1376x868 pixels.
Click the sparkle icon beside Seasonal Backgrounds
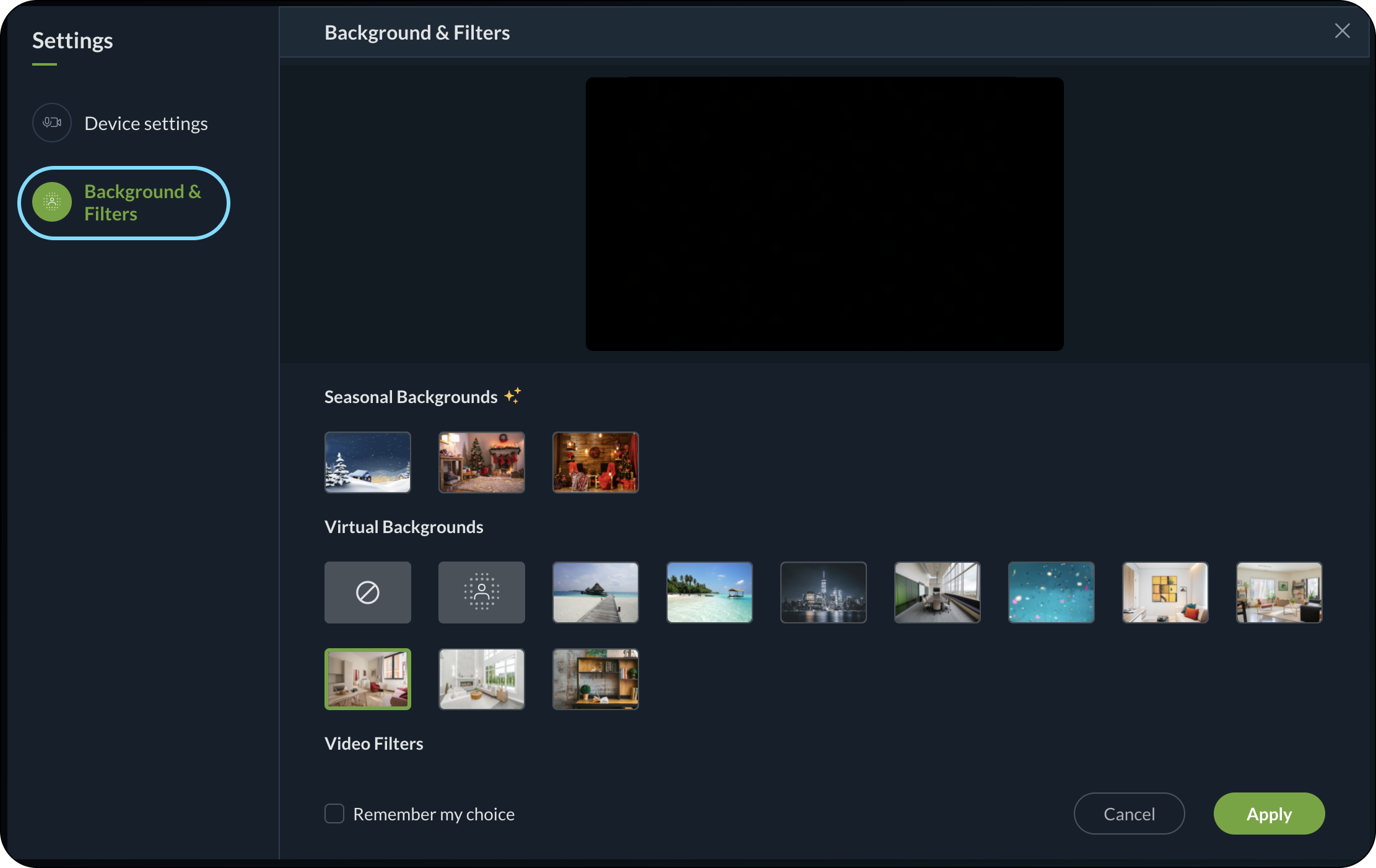tap(513, 396)
